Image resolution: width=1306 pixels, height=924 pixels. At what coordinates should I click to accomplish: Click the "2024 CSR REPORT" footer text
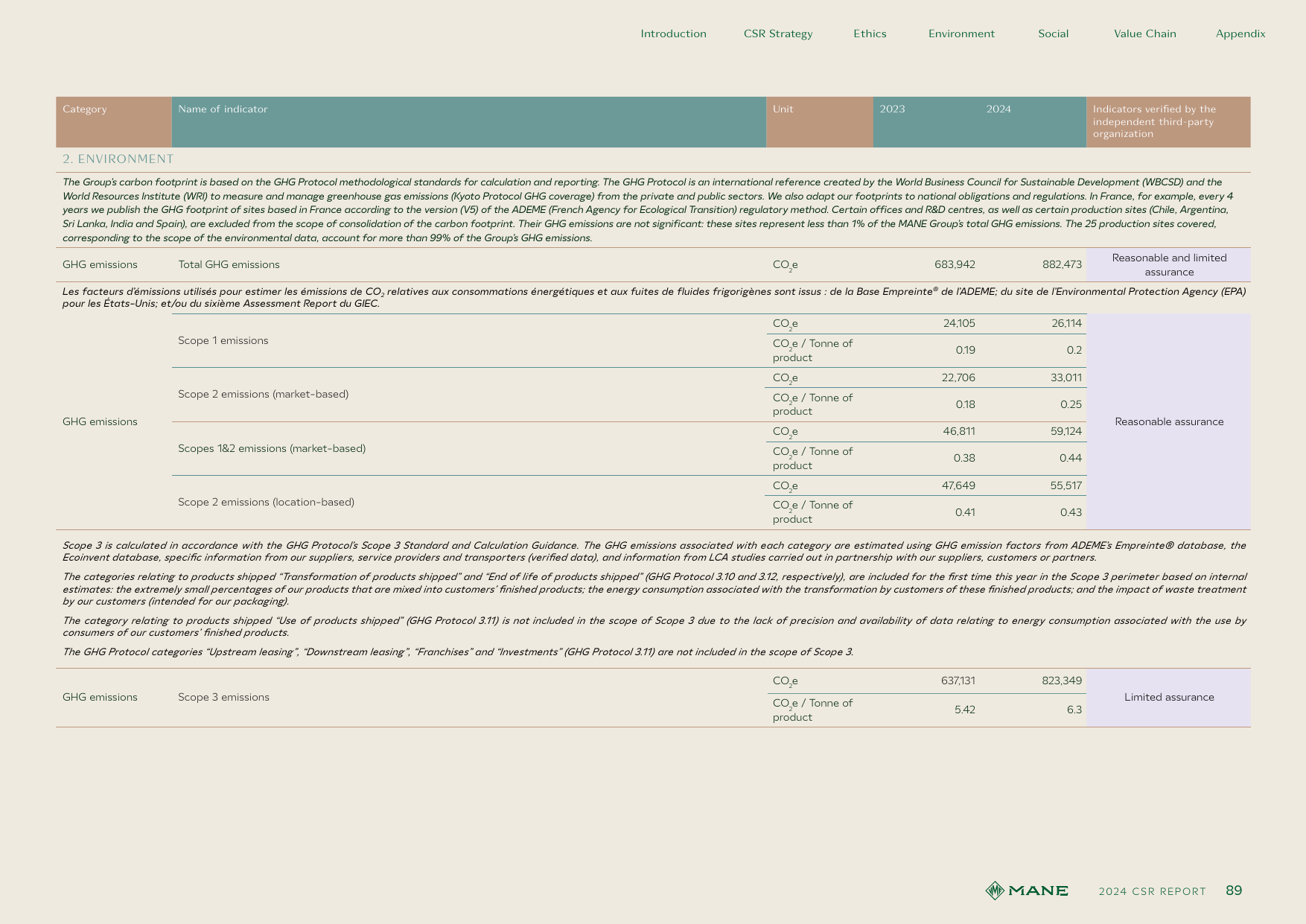pos(1152,892)
